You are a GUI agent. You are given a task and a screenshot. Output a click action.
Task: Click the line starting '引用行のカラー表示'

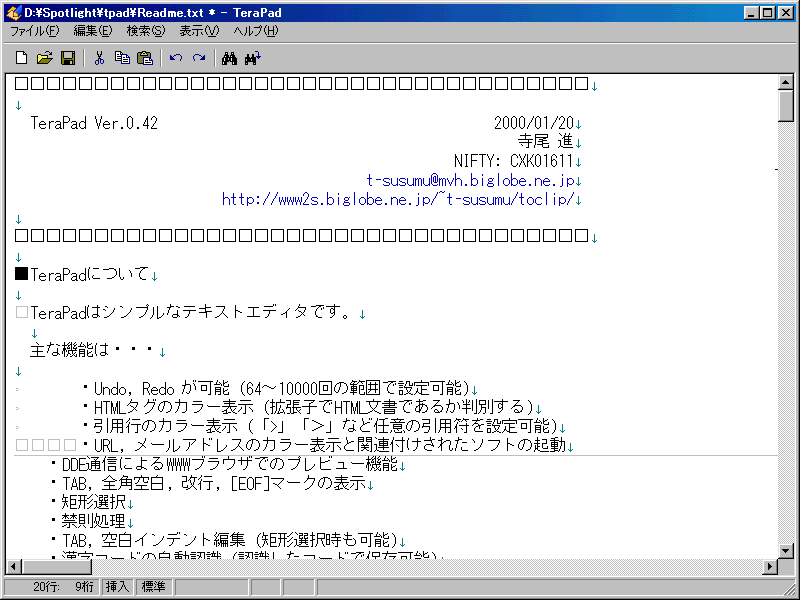(x=320, y=426)
